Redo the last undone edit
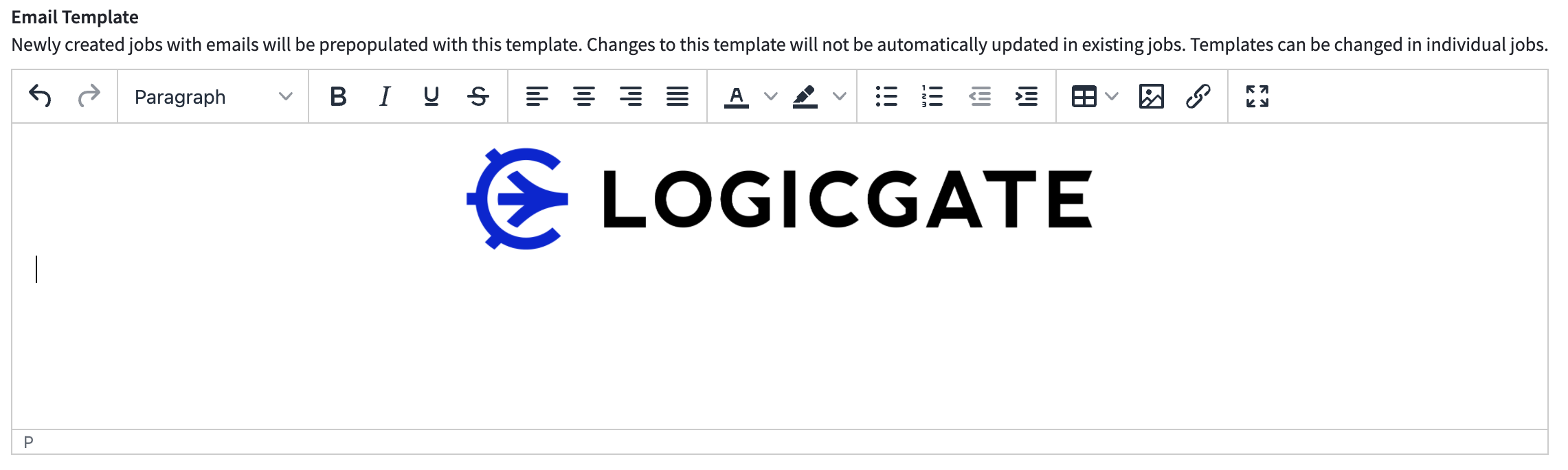This screenshot has width=1568, height=470. (89, 96)
